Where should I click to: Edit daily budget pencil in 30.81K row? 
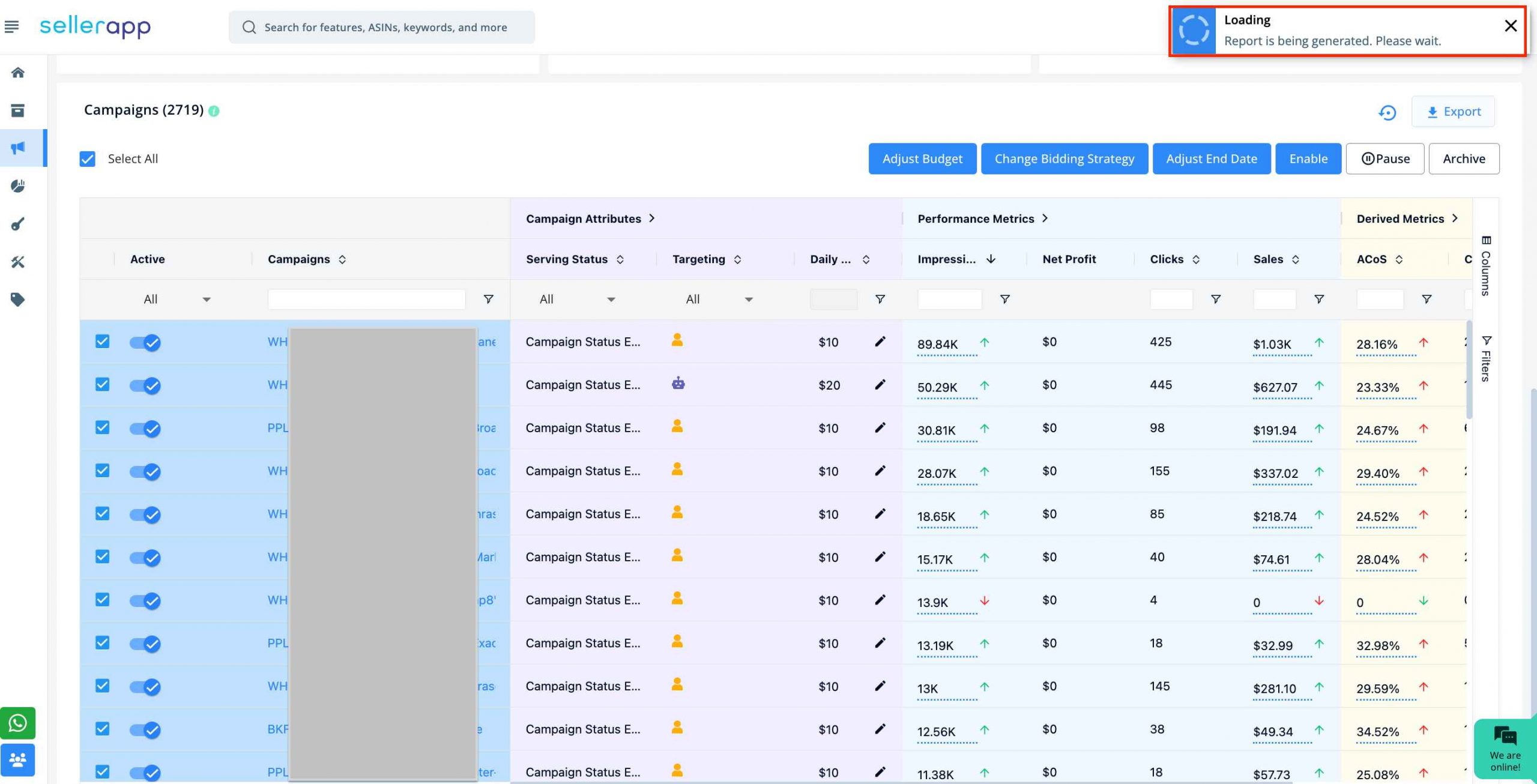point(880,428)
